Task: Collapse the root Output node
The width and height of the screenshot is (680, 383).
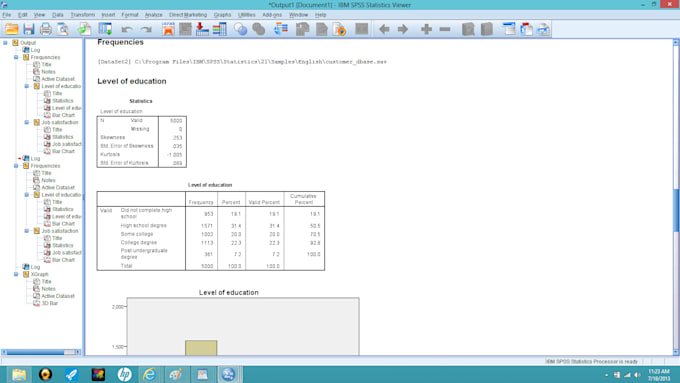Action: (5, 43)
